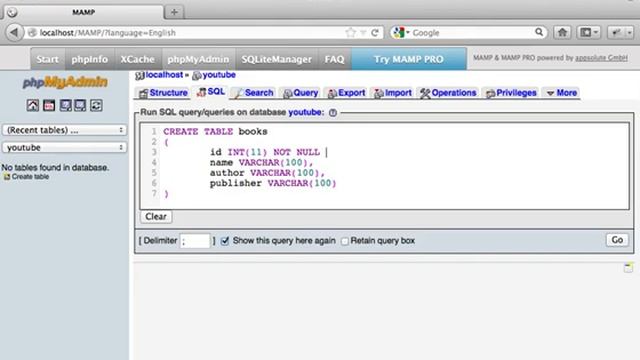This screenshot has height=360, width=640.
Task: Click the youtube database icon in breadcrumb
Action: tap(197, 76)
